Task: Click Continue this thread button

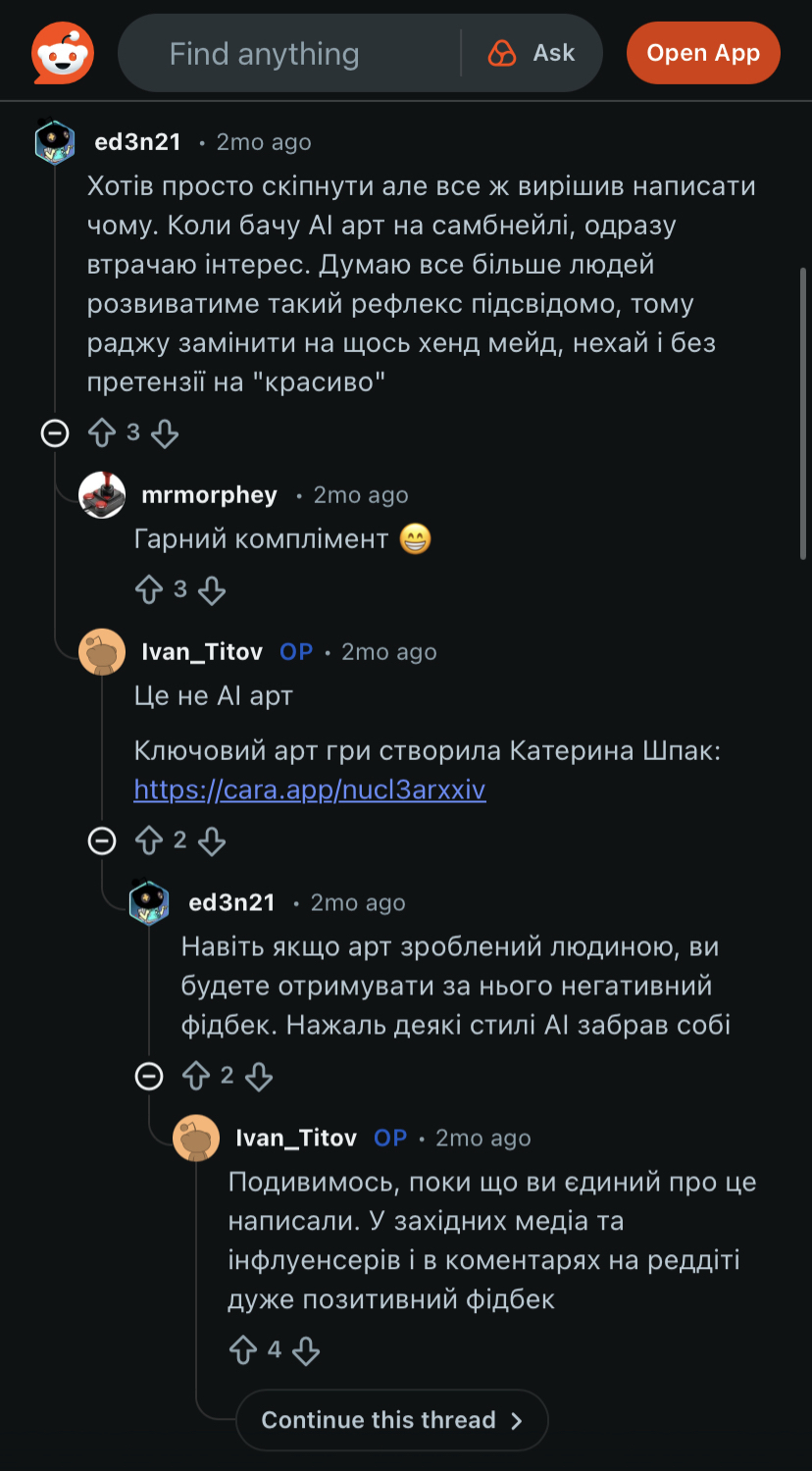Action: [x=391, y=1420]
